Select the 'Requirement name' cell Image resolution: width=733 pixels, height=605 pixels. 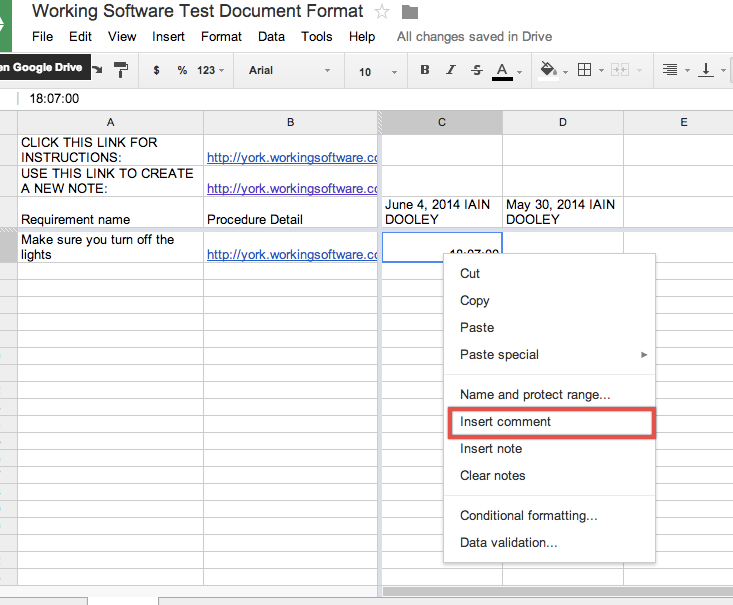pos(110,212)
